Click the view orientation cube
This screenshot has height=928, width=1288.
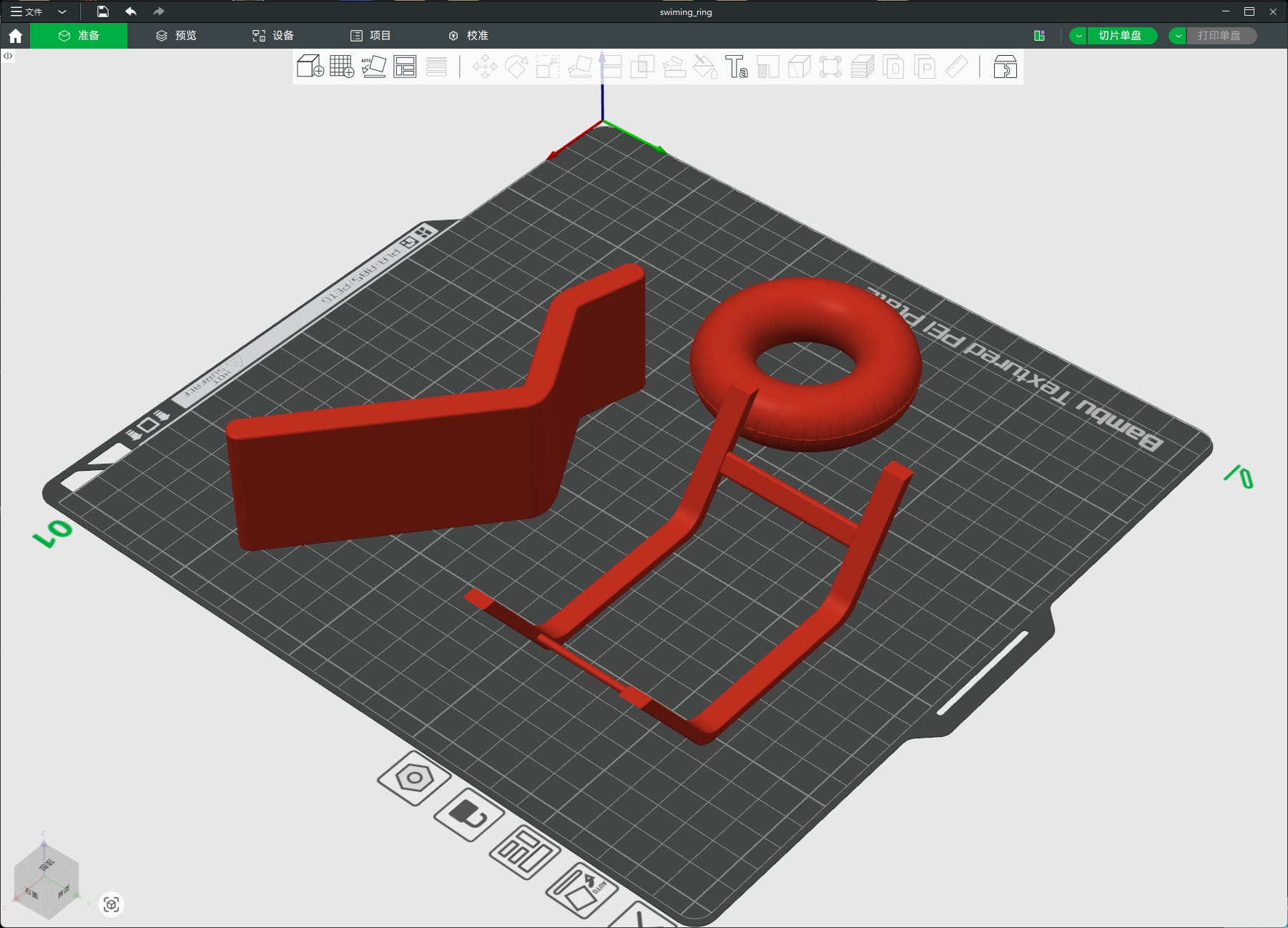coord(46,882)
